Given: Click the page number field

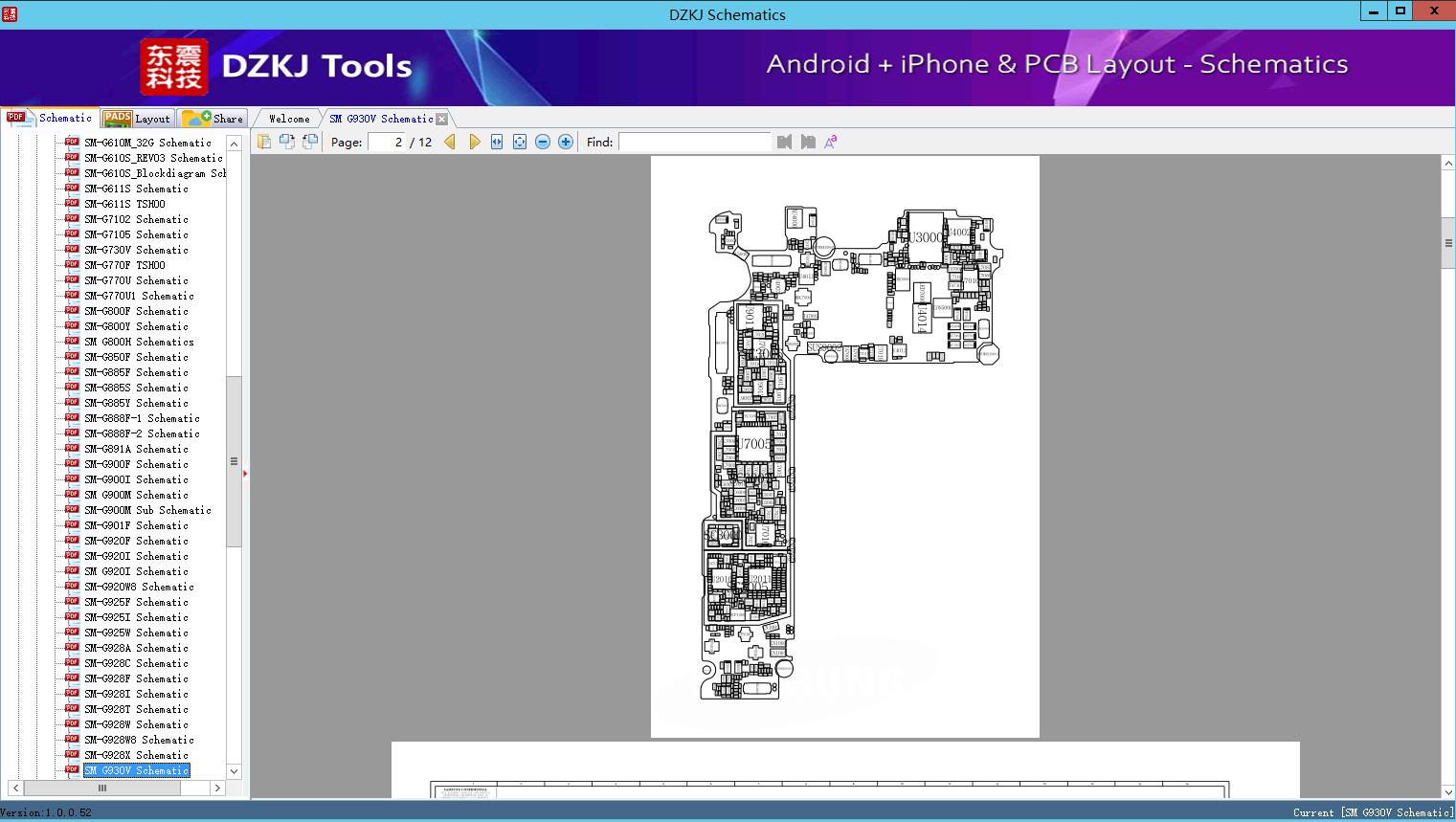Looking at the screenshot, I should point(387,142).
